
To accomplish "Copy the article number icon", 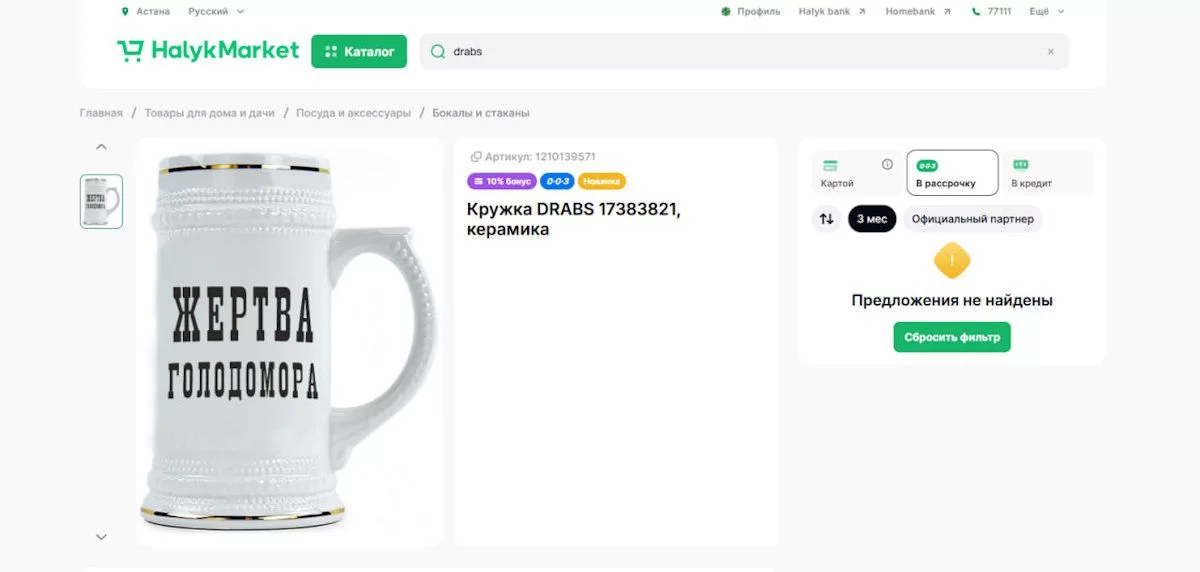I will [476, 157].
